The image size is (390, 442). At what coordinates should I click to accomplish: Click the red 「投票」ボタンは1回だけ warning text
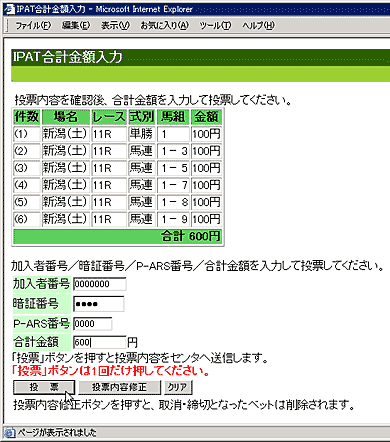(x=110, y=370)
